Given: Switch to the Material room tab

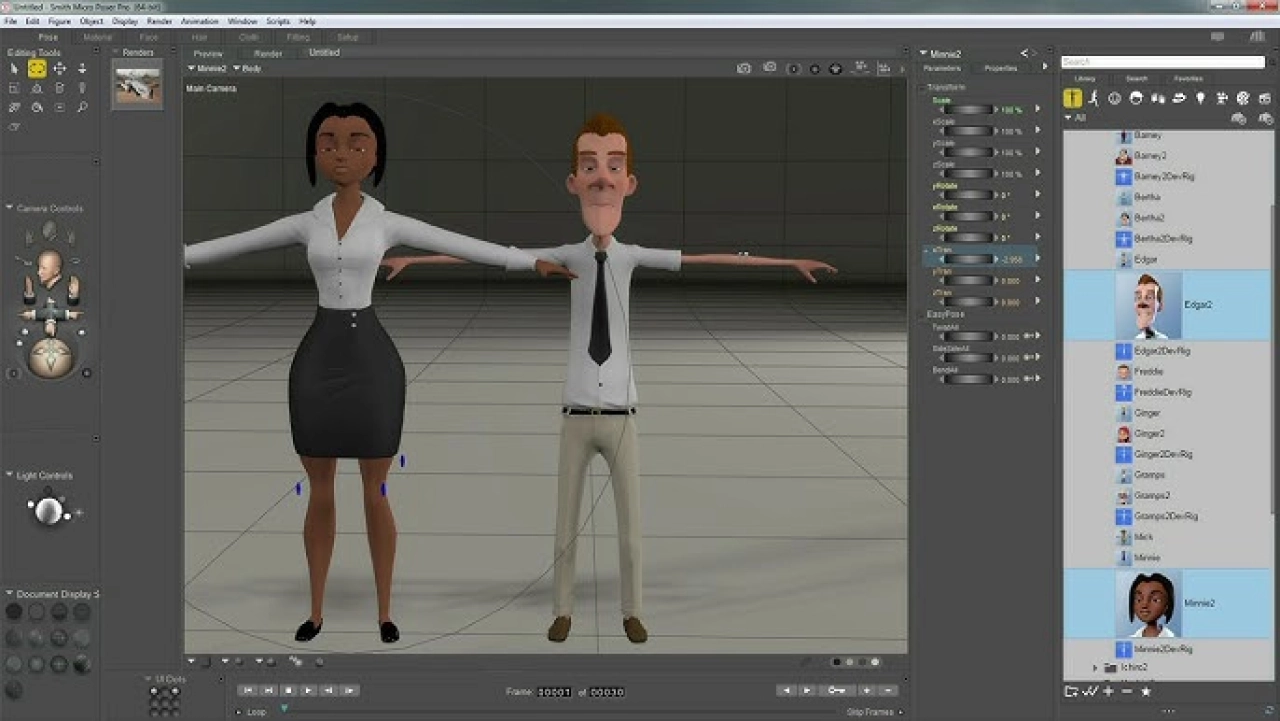Looking at the screenshot, I should (98, 37).
